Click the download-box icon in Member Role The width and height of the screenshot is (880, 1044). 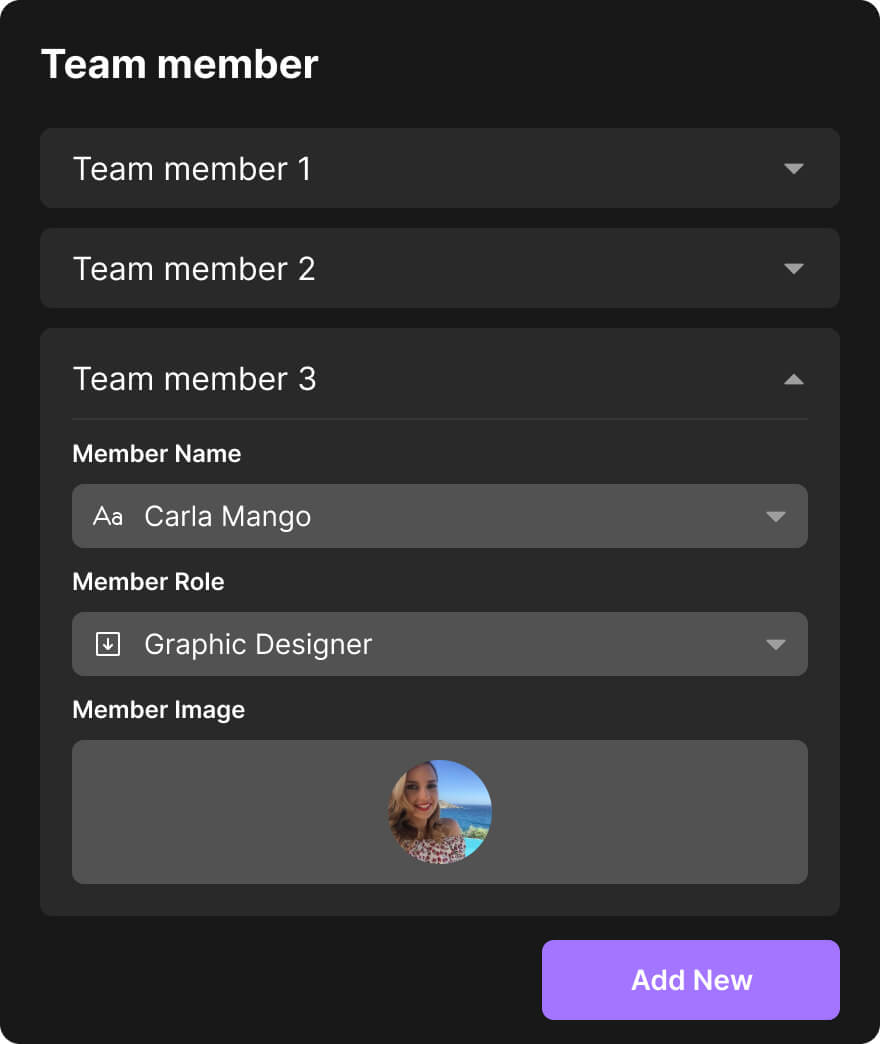tap(108, 644)
